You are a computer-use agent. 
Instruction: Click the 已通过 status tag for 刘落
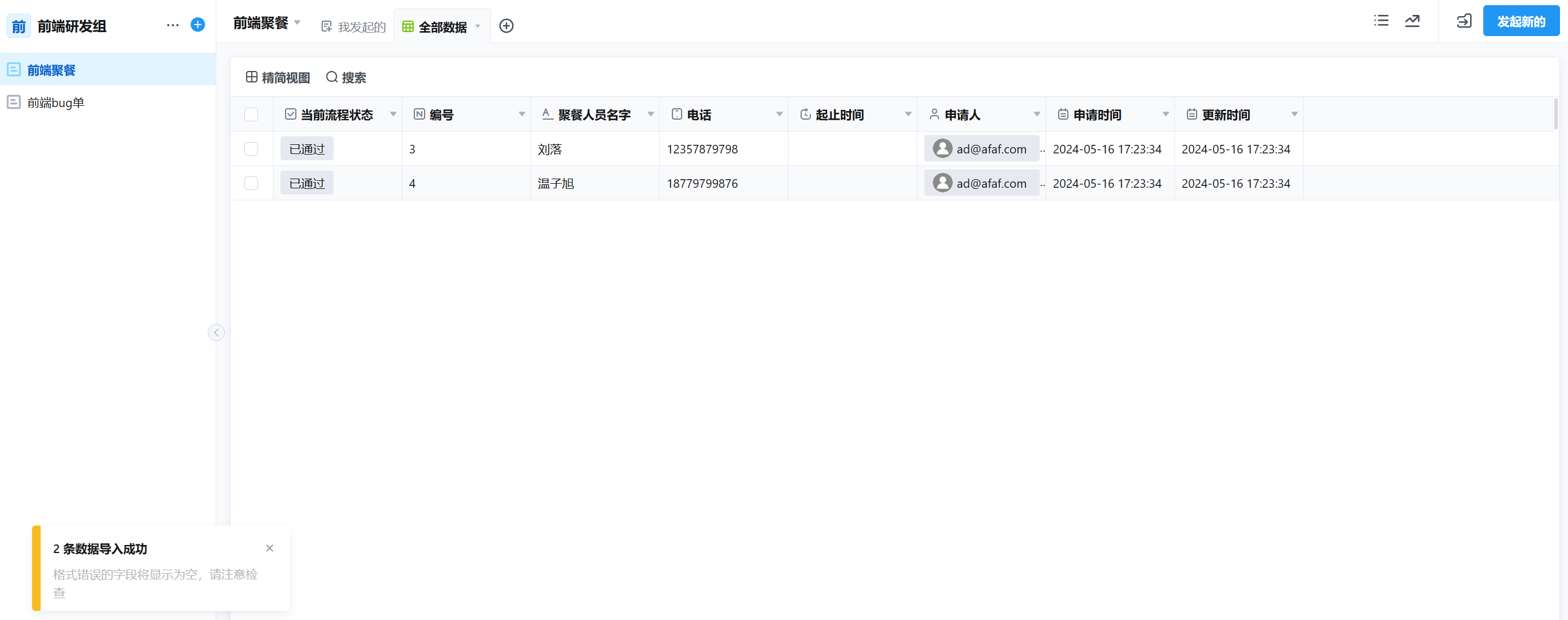[x=306, y=149]
